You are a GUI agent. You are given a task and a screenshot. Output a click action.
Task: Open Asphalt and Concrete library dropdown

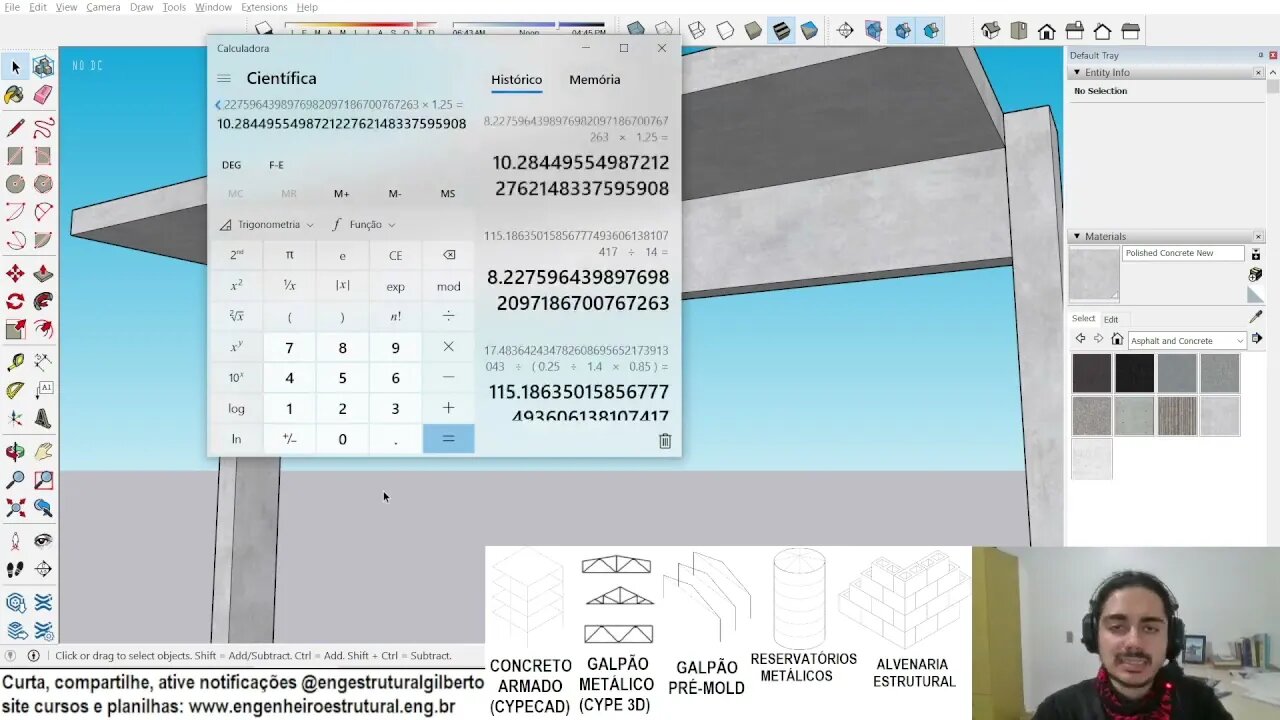[x=1187, y=341]
